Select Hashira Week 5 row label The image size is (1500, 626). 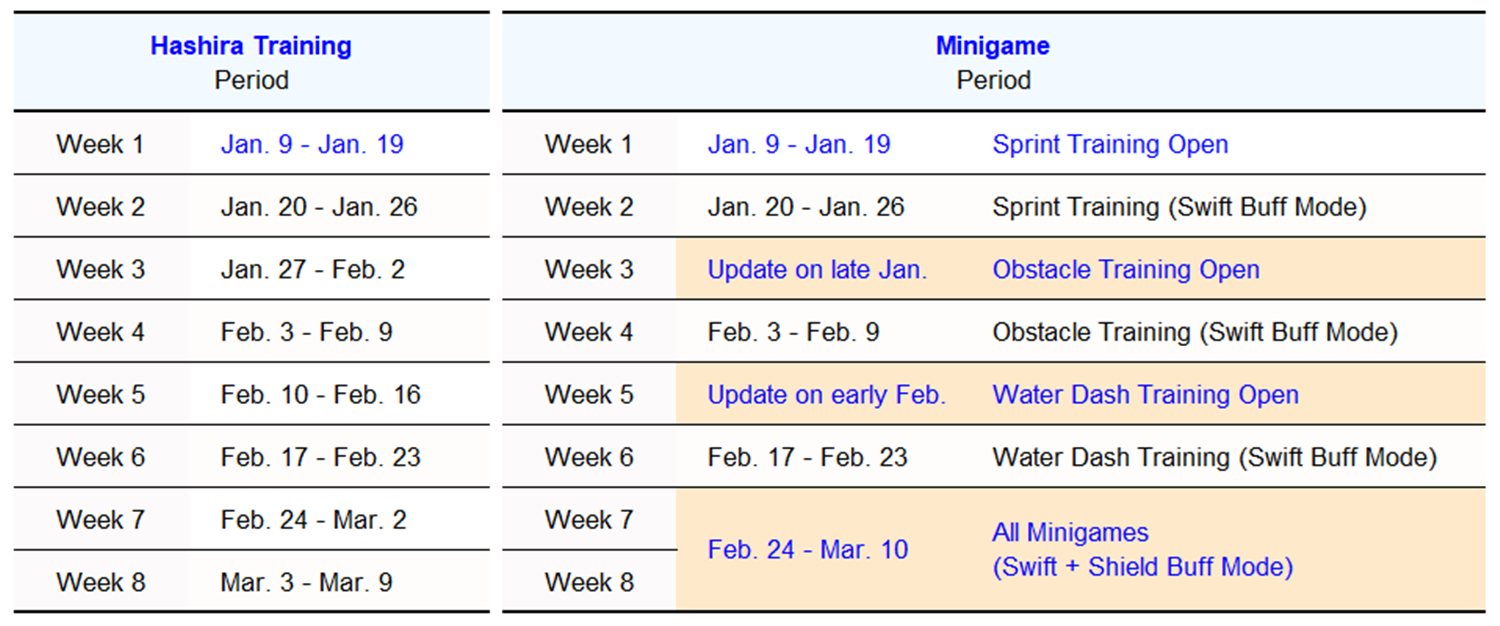[101, 394]
